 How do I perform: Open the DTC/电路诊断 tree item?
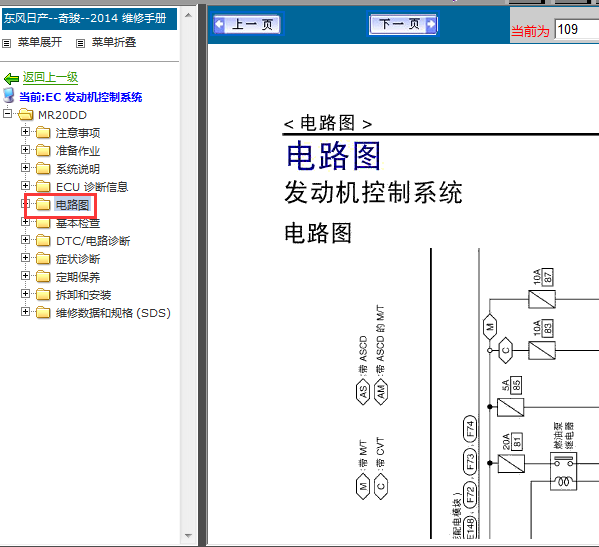93,241
